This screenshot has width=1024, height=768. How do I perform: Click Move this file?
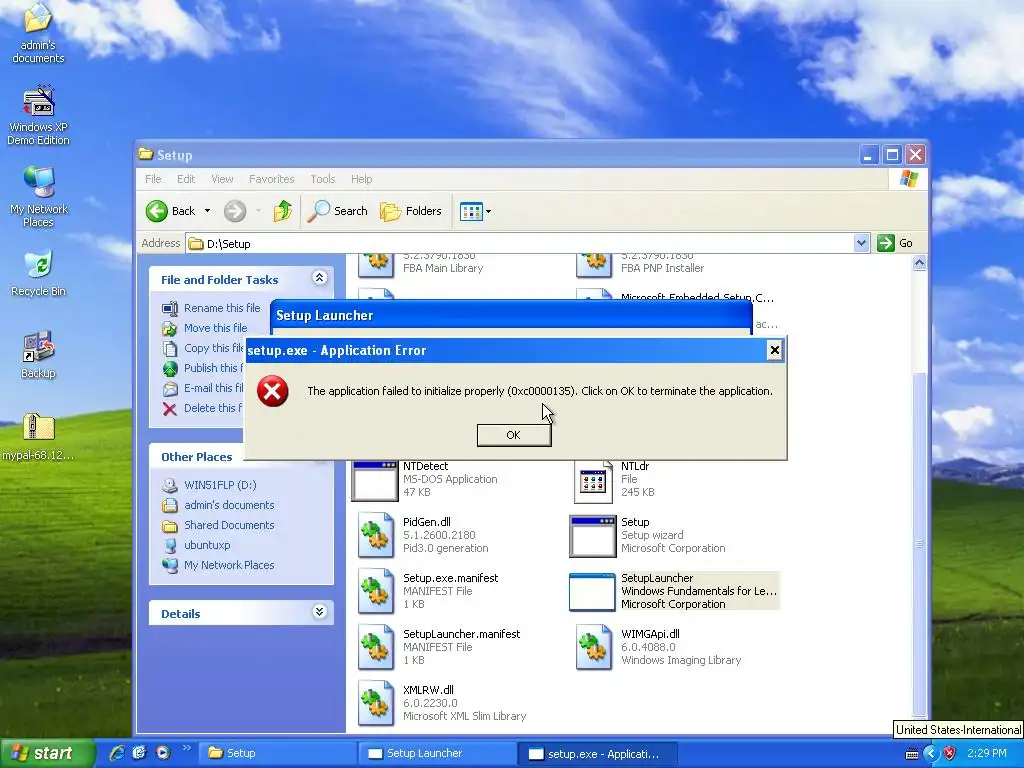point(216,328)
